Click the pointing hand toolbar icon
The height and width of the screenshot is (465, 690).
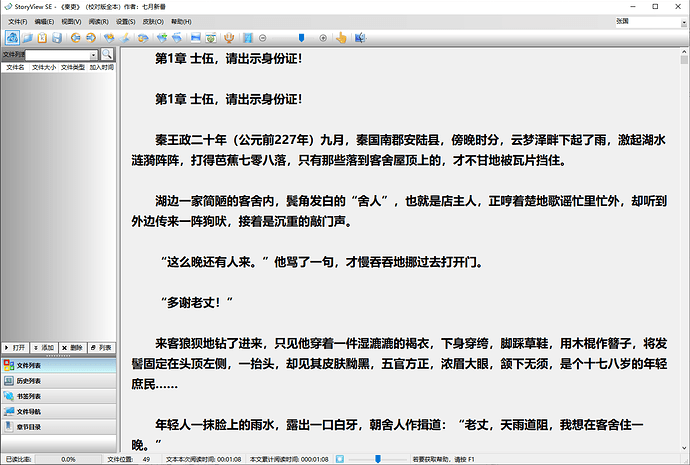341,38
